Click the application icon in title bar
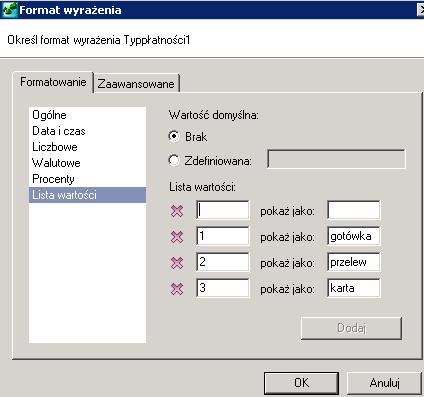Screen dimensions: 424x397 [9, 9]
